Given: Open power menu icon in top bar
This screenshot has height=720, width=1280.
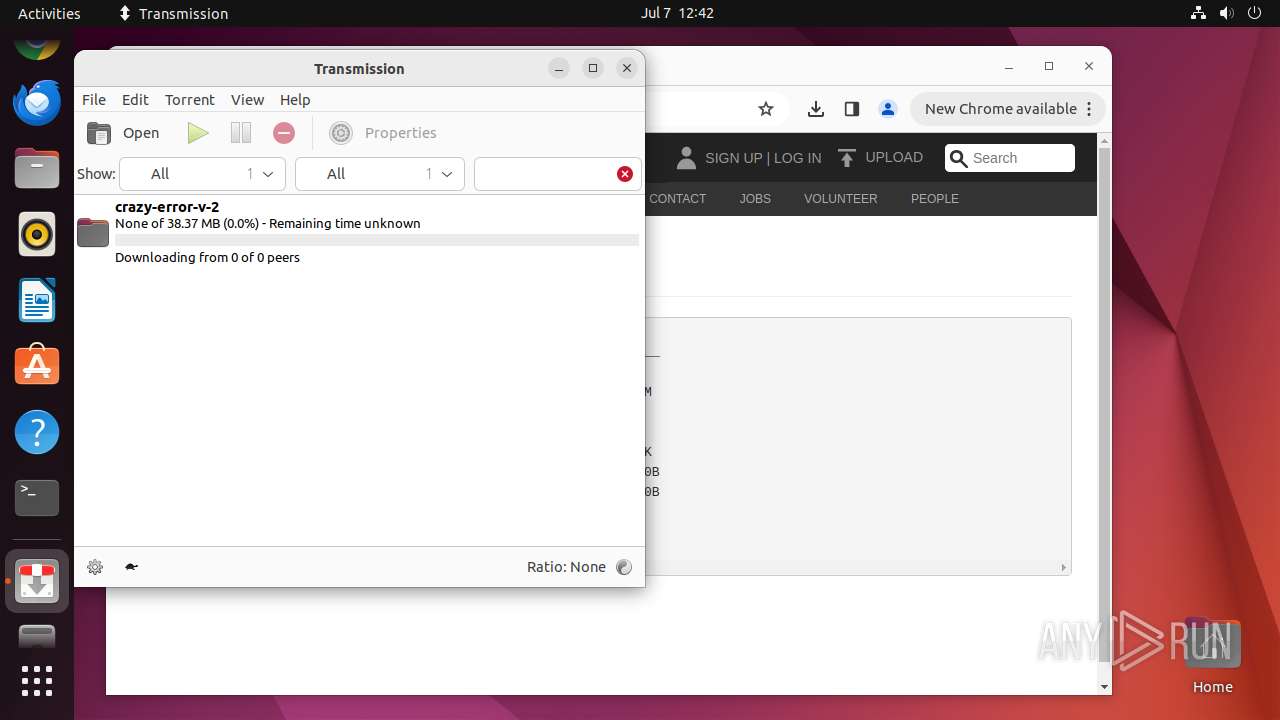Looking at the screenshot, I should [1254, 13].
